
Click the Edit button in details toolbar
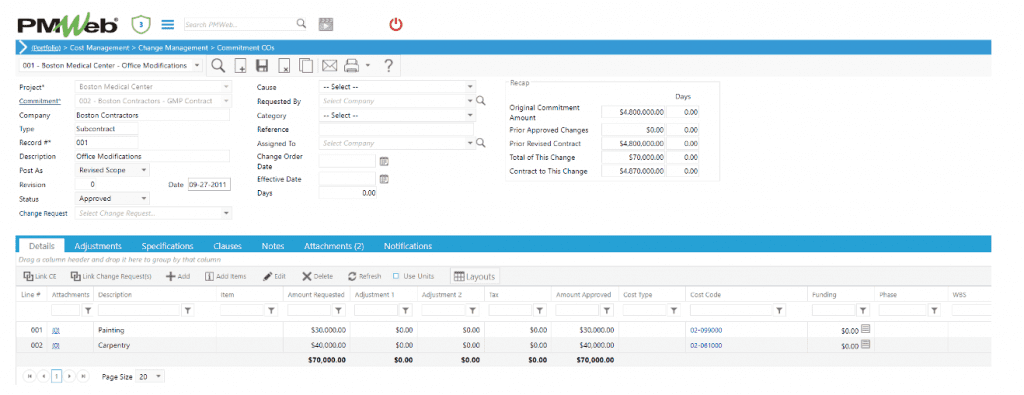tap(274, 276)
